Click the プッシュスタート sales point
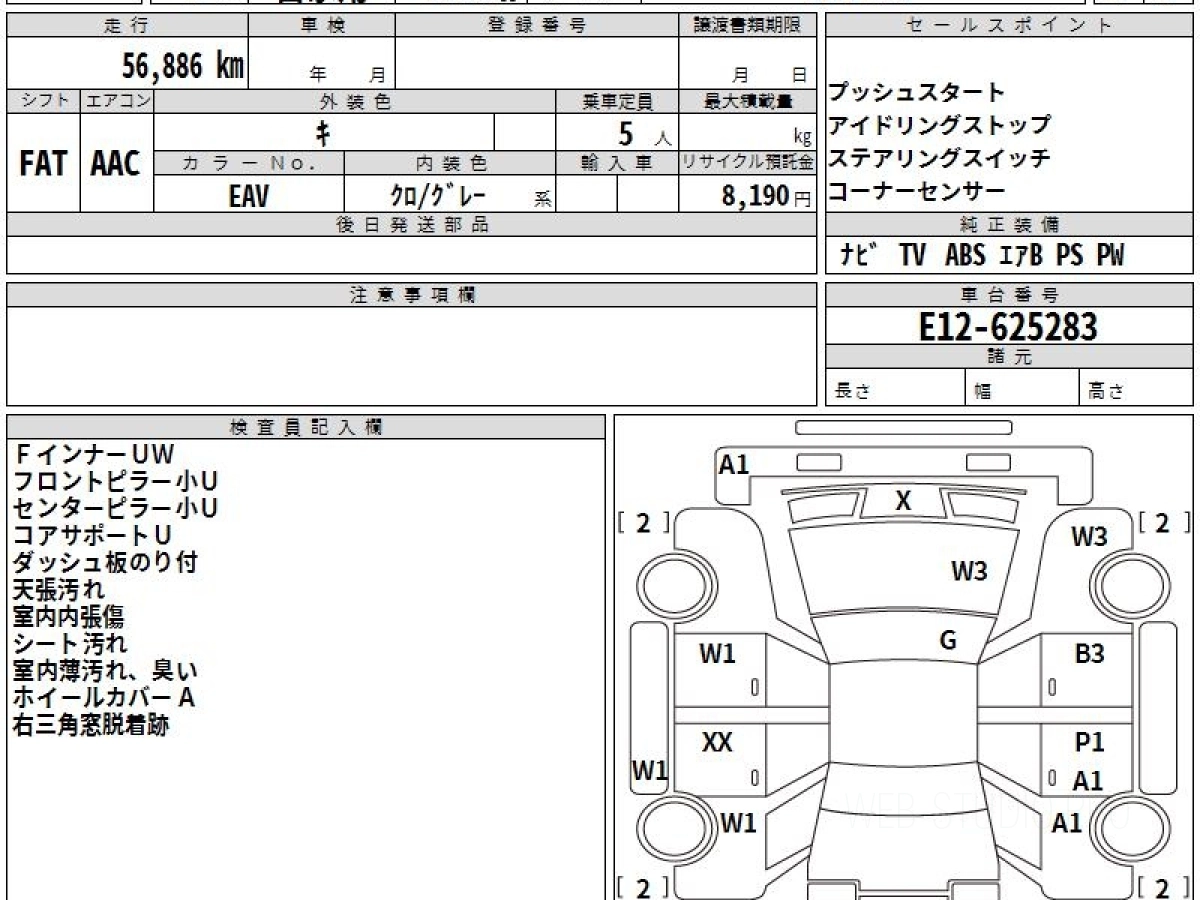 click(916, 93)
